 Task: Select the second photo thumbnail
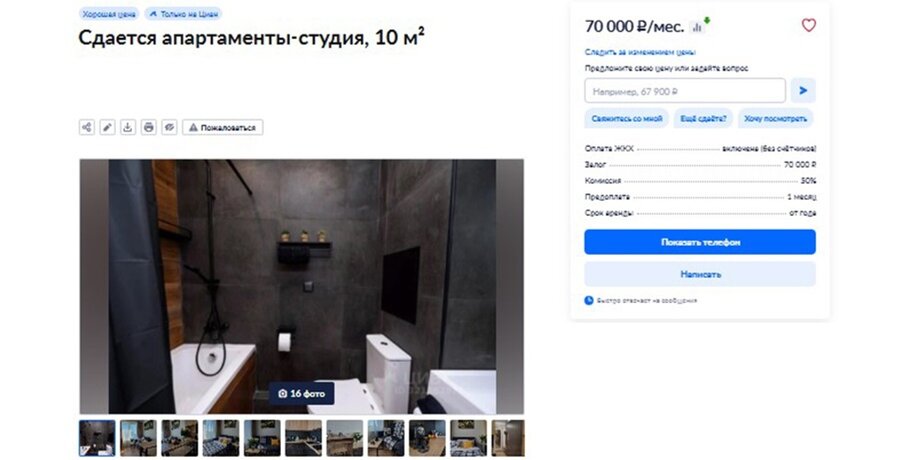[138, 438]
